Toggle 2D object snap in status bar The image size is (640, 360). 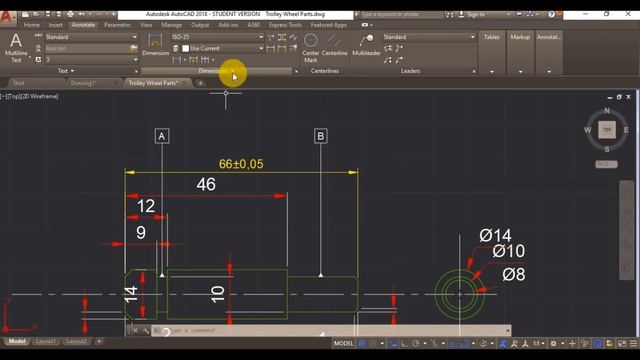point(464,344)
